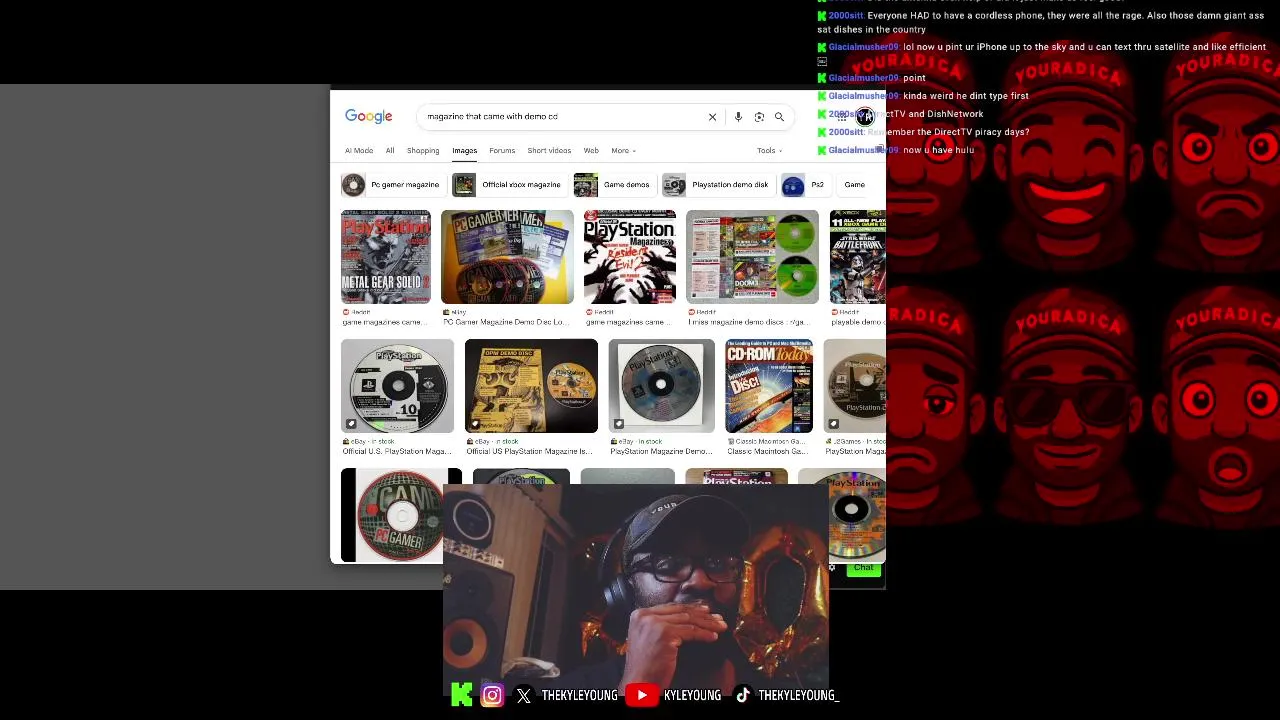Select the Playstation demo disk filter chip
The width and height of the screenshot is (1280, 720).
point(717,185)
